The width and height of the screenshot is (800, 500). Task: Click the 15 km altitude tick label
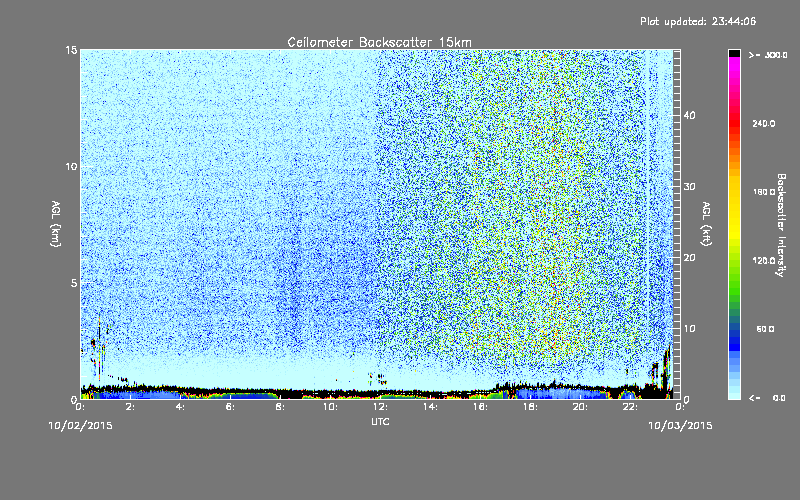pyautogui.click(x=71, y=50)
